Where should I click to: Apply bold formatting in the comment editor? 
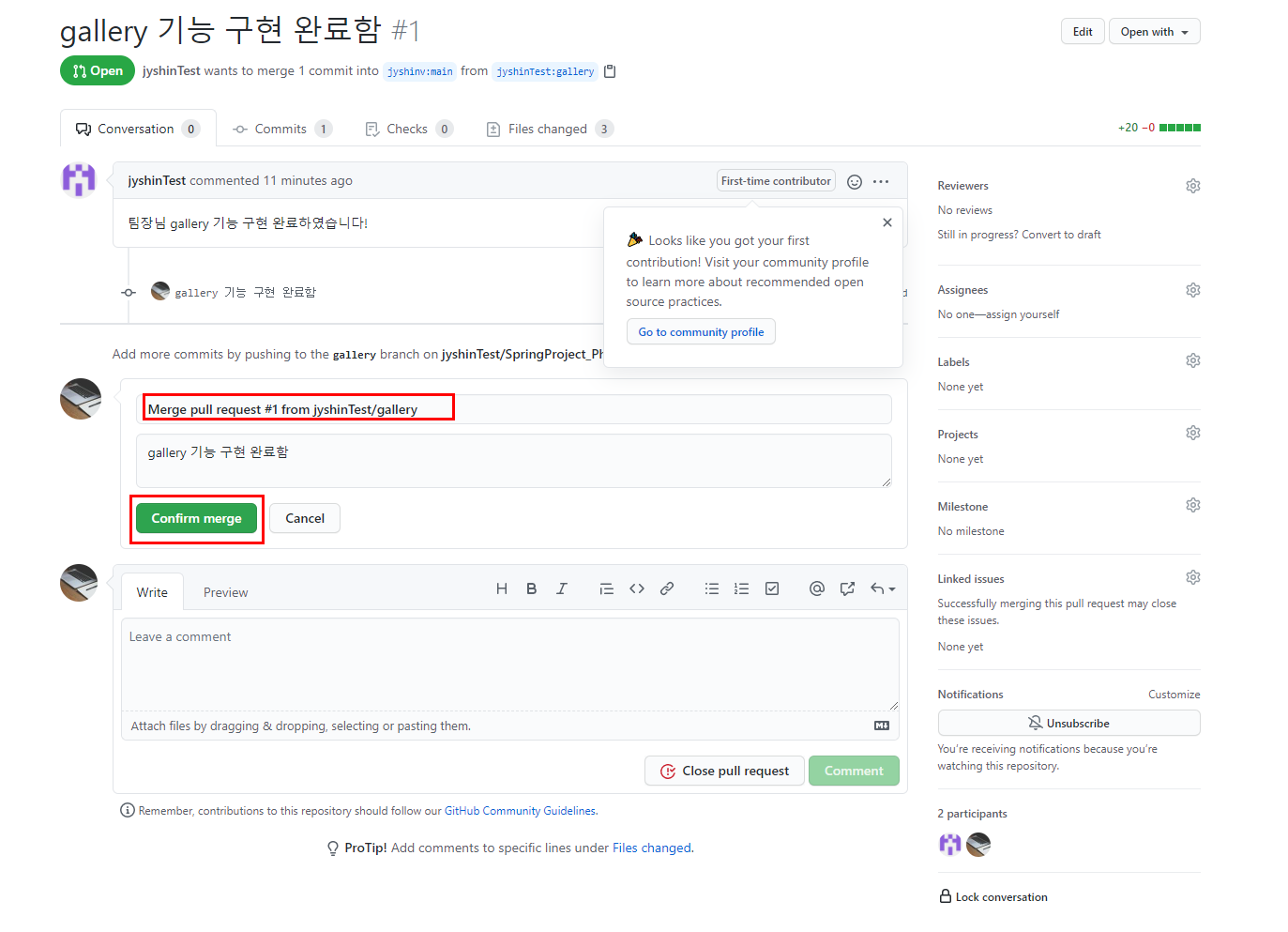(x=532, y=588)
